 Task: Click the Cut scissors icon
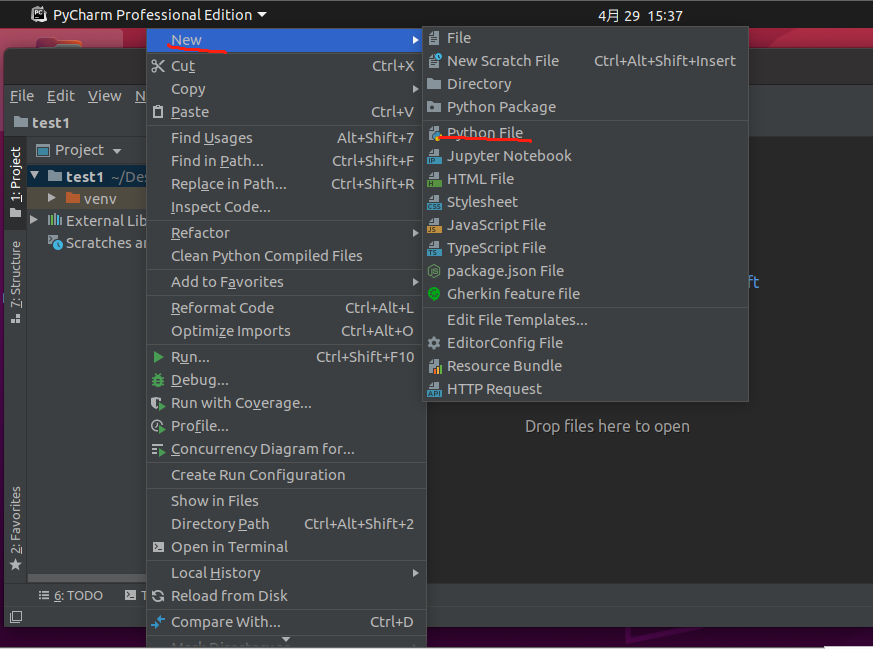tap(158, 66)
